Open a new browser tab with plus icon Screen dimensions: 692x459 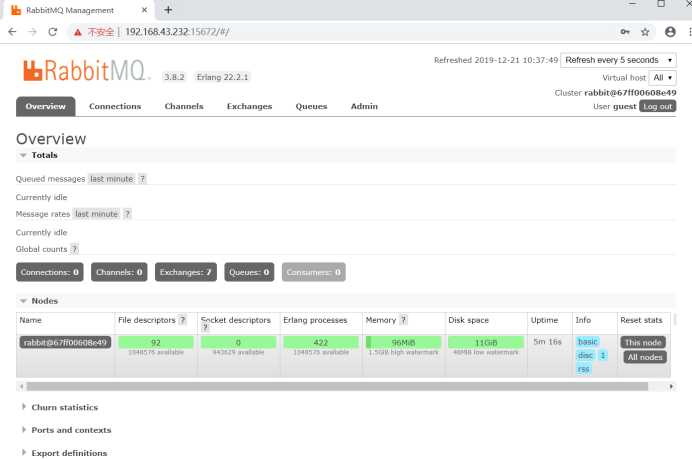pos(168,10)
